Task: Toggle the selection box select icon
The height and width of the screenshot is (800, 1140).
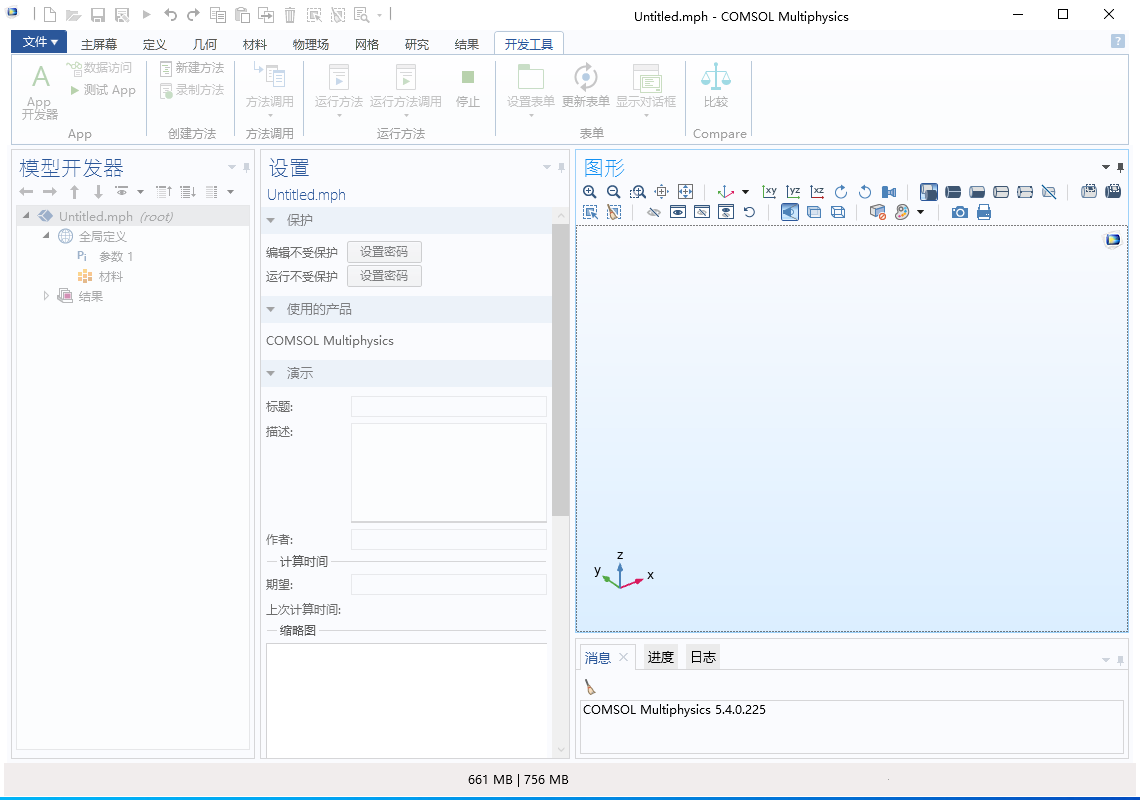Action: click(590, 212)
